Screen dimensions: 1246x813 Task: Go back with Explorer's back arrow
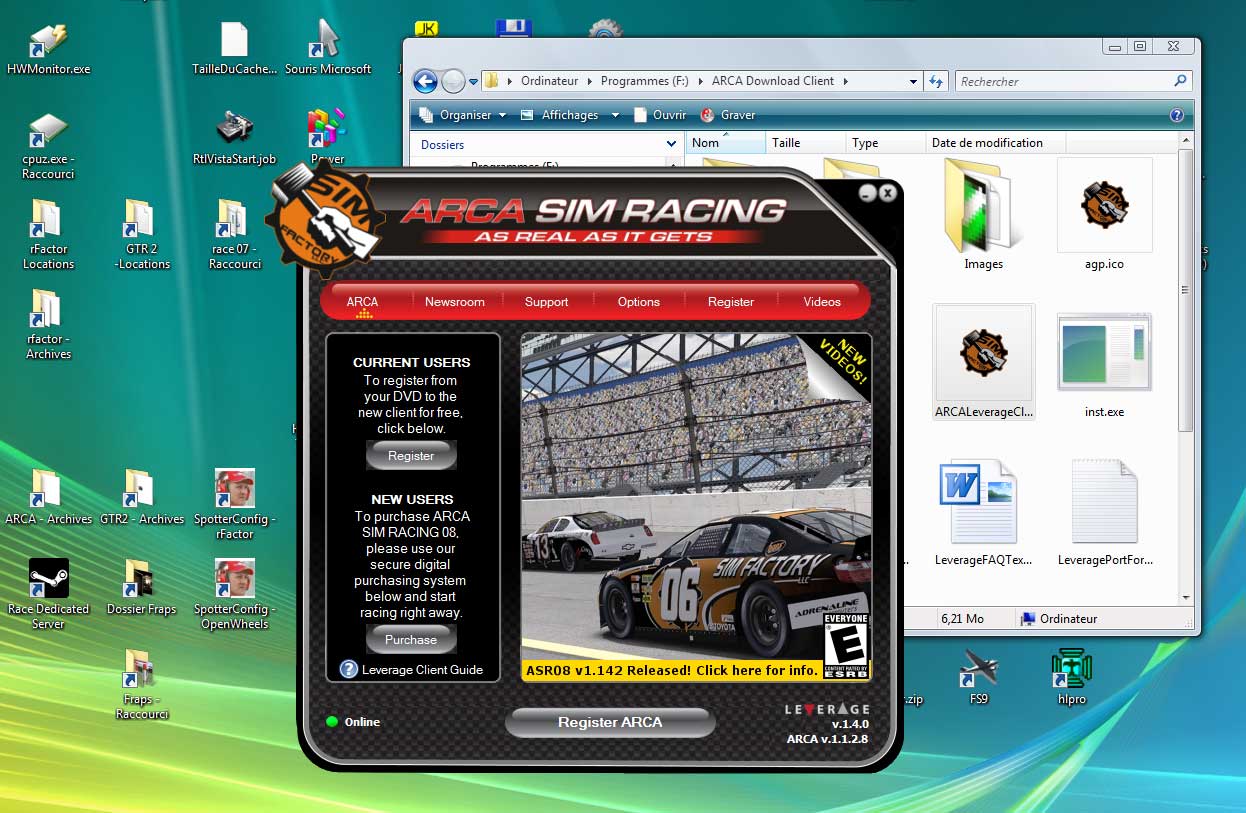425,81
